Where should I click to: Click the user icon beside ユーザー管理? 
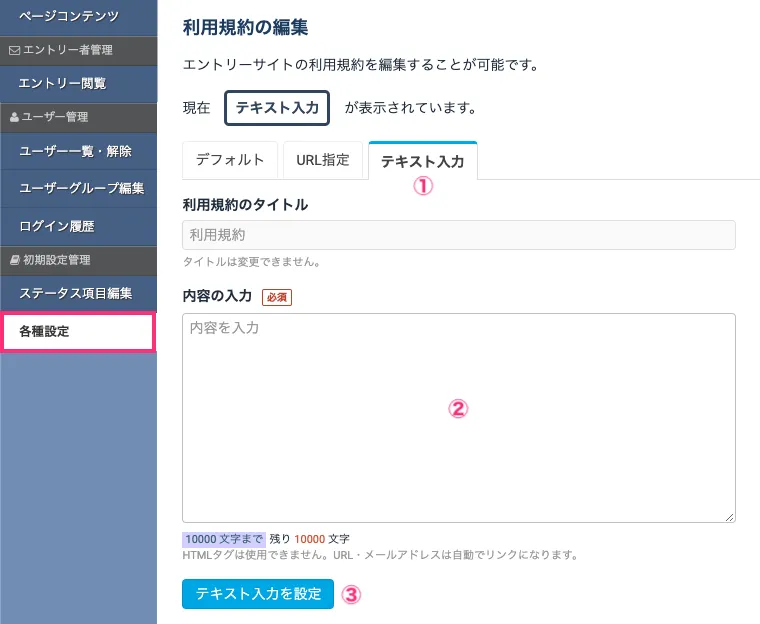click(13, 117)
